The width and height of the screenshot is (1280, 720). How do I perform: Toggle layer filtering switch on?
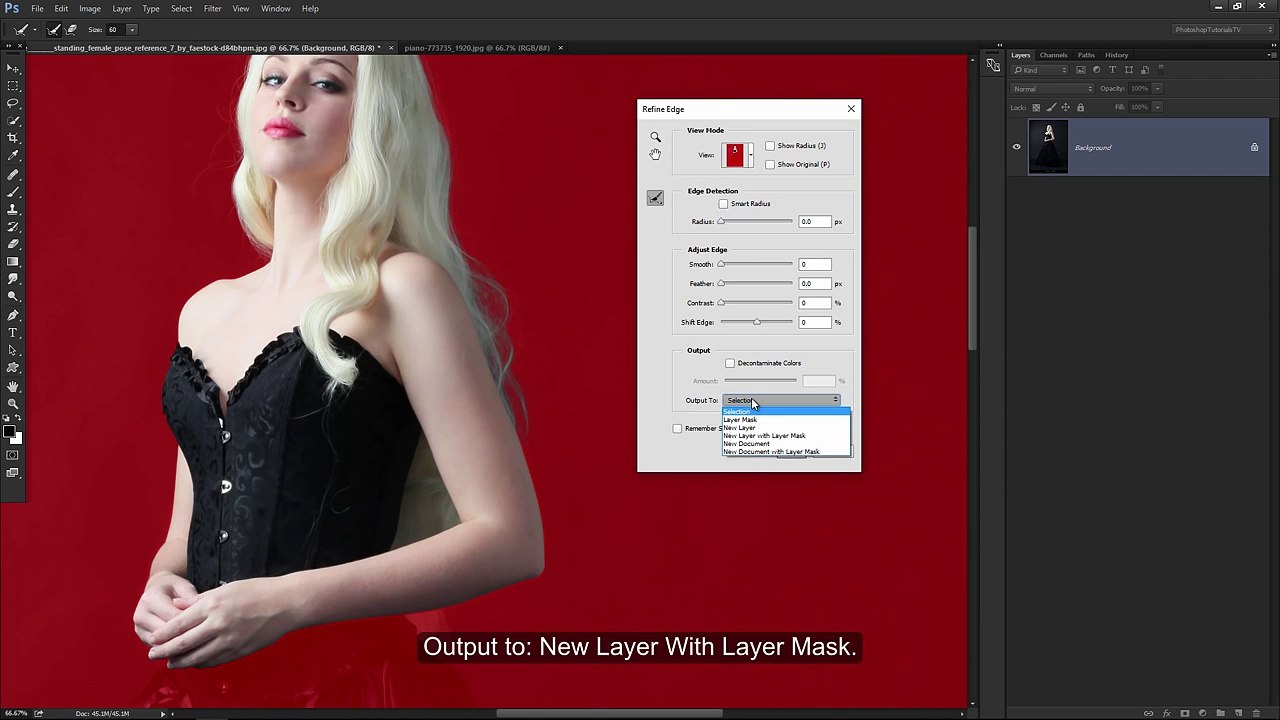1161,69
